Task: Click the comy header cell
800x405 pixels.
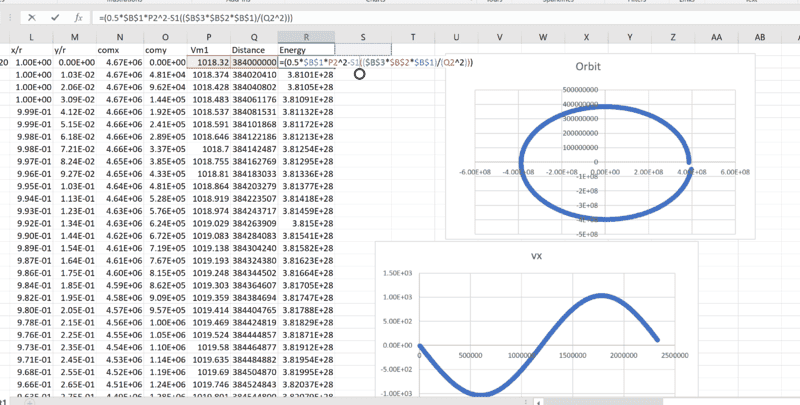Action: point(165,50)
